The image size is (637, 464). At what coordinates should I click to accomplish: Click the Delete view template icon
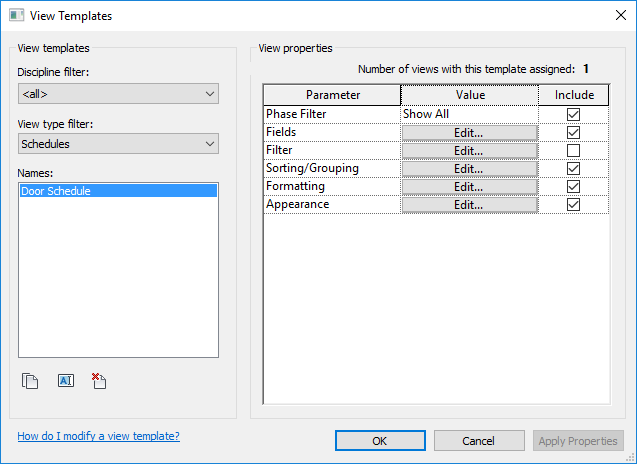98,381
